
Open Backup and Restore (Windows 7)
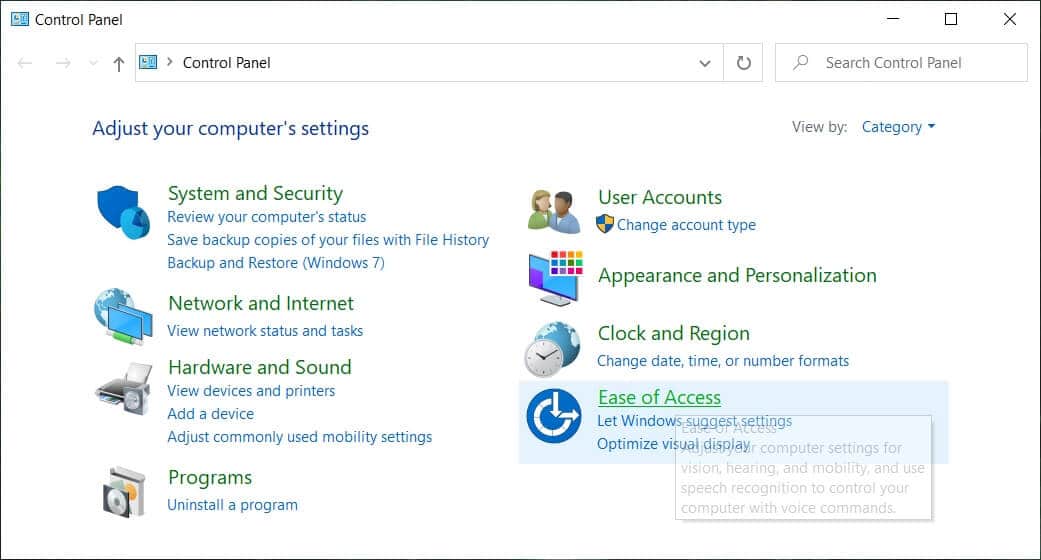point(276,262)
